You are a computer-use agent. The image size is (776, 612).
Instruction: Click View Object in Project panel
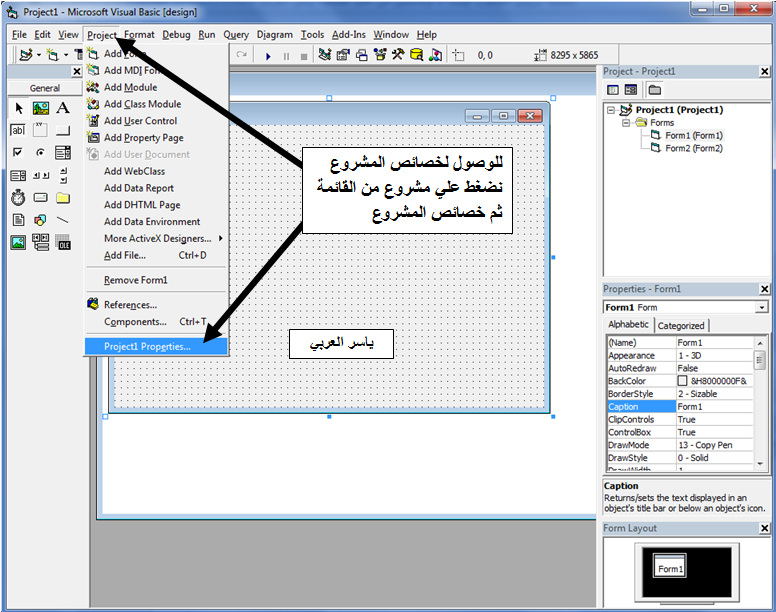click(x=631, y=90)
